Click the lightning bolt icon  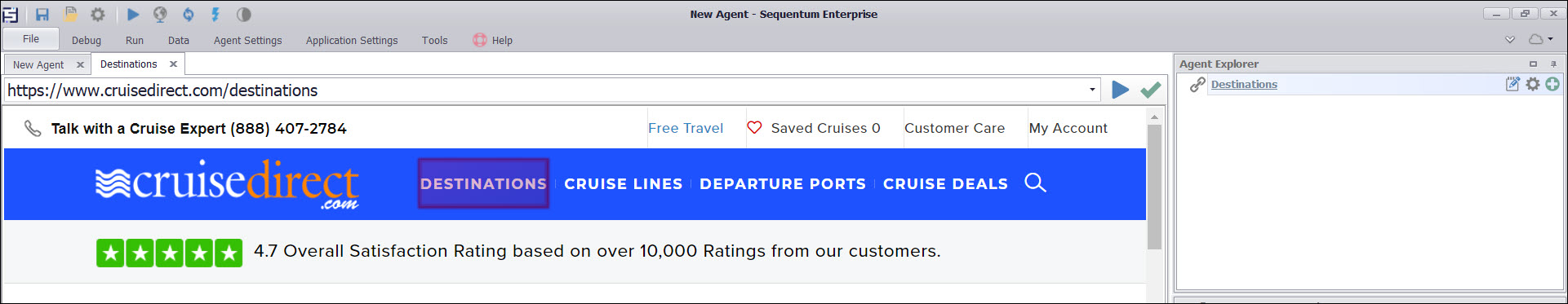point(215,14)
